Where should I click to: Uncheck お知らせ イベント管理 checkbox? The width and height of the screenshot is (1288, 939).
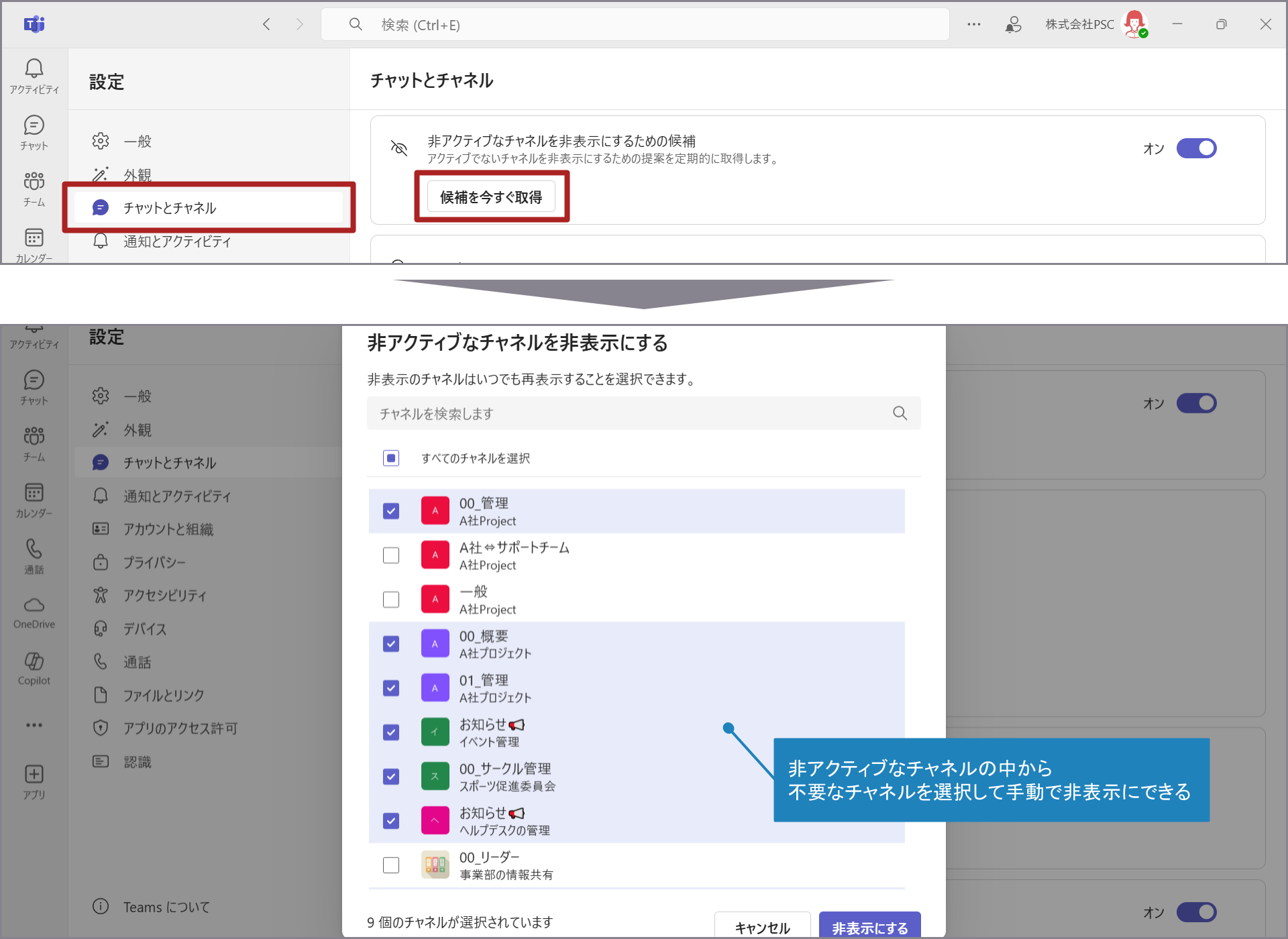click(x=391, y=732)
